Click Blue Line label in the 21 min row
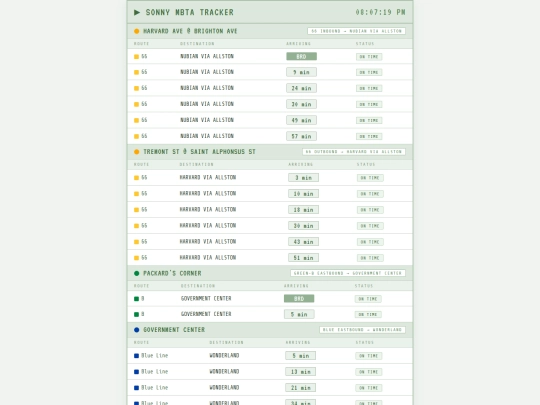The image size is (540, 405). [155, 388]
